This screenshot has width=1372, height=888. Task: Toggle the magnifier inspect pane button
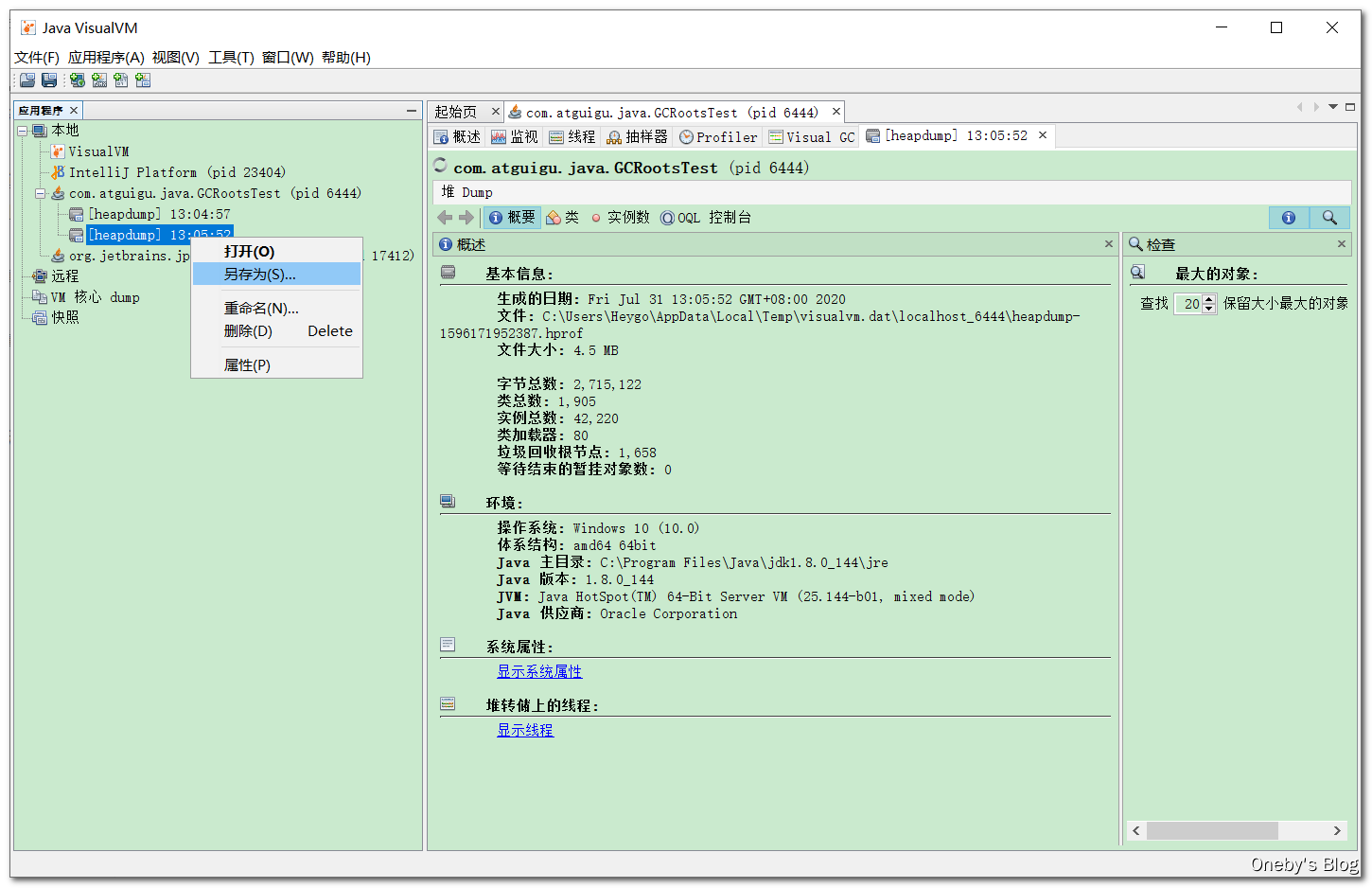coord(1329,218)
